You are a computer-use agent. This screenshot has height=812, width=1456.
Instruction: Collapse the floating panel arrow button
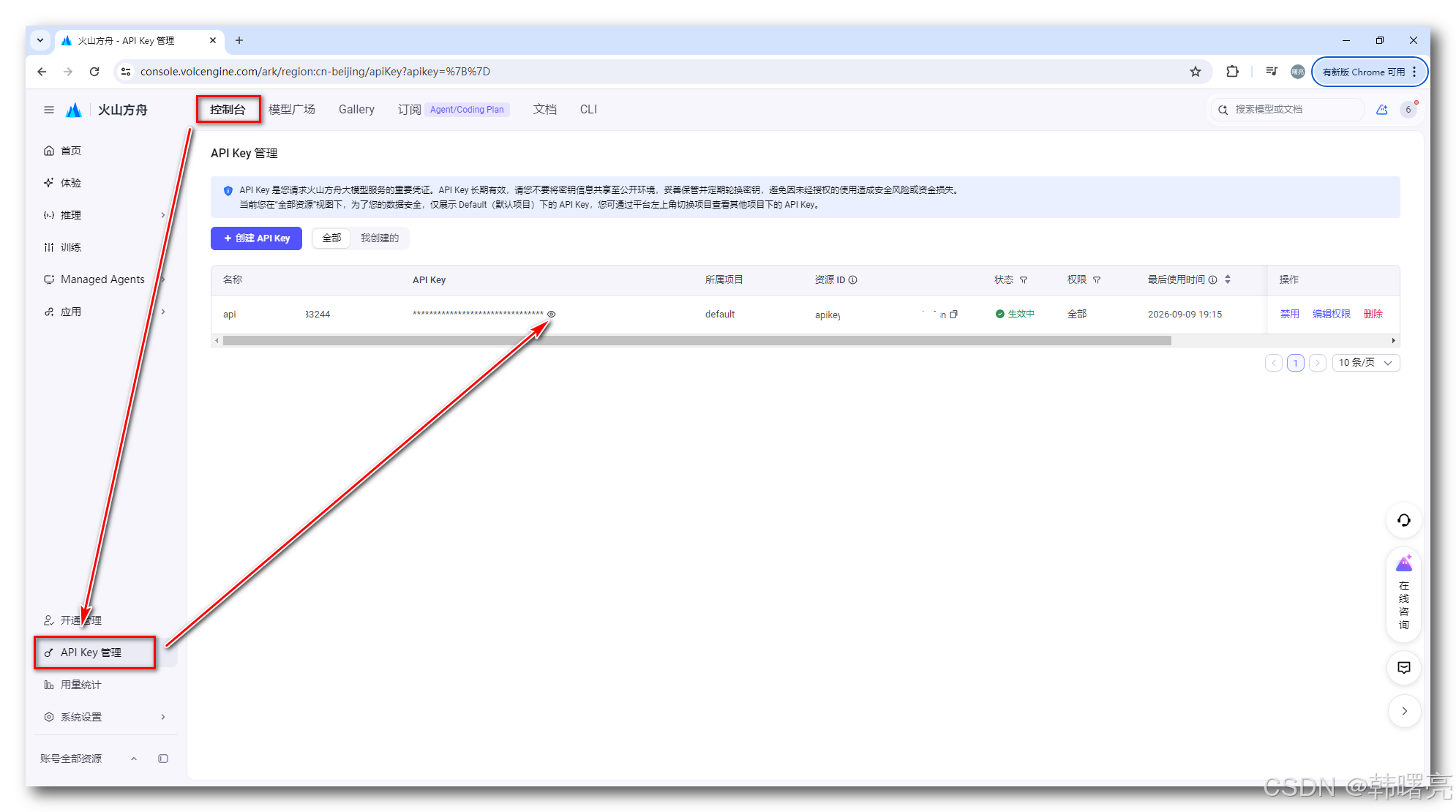(1404, 711)
